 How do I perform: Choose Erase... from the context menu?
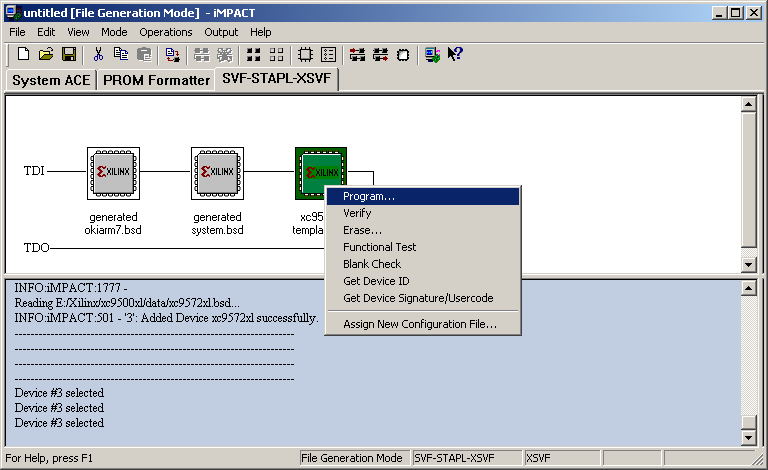coord(423,230)
